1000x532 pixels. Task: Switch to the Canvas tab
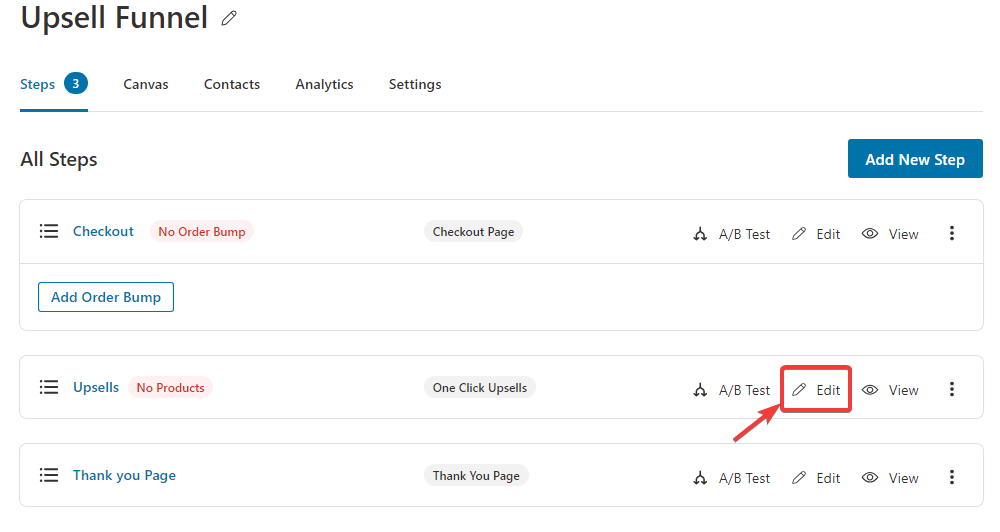pyautogui.click(x=146, y=84)
